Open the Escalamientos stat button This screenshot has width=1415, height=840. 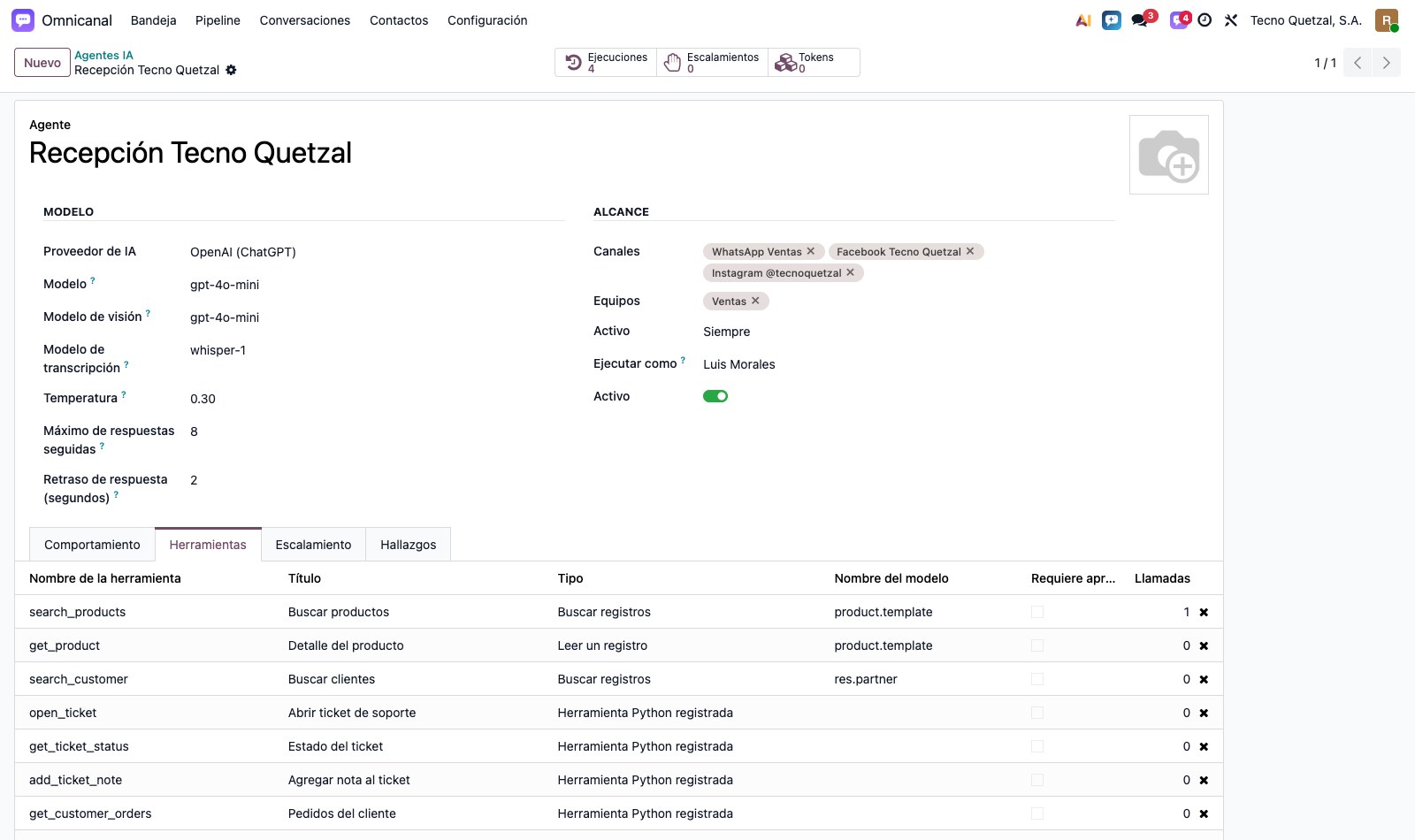pos(713,63)
